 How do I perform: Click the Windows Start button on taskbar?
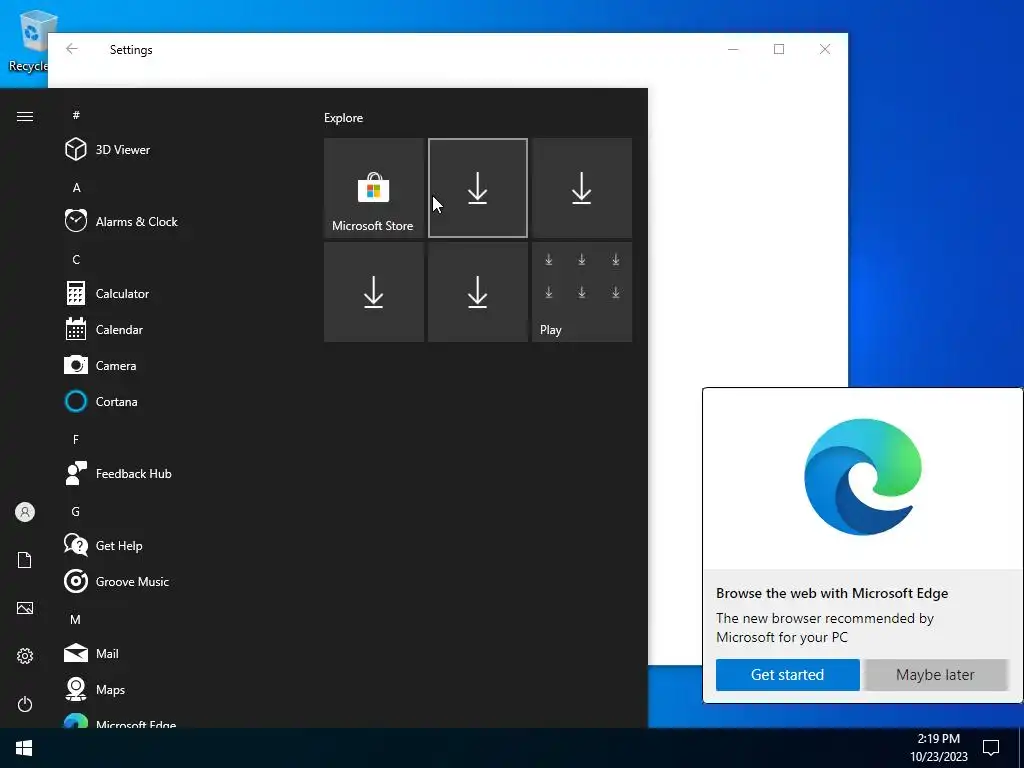point(24,748)
